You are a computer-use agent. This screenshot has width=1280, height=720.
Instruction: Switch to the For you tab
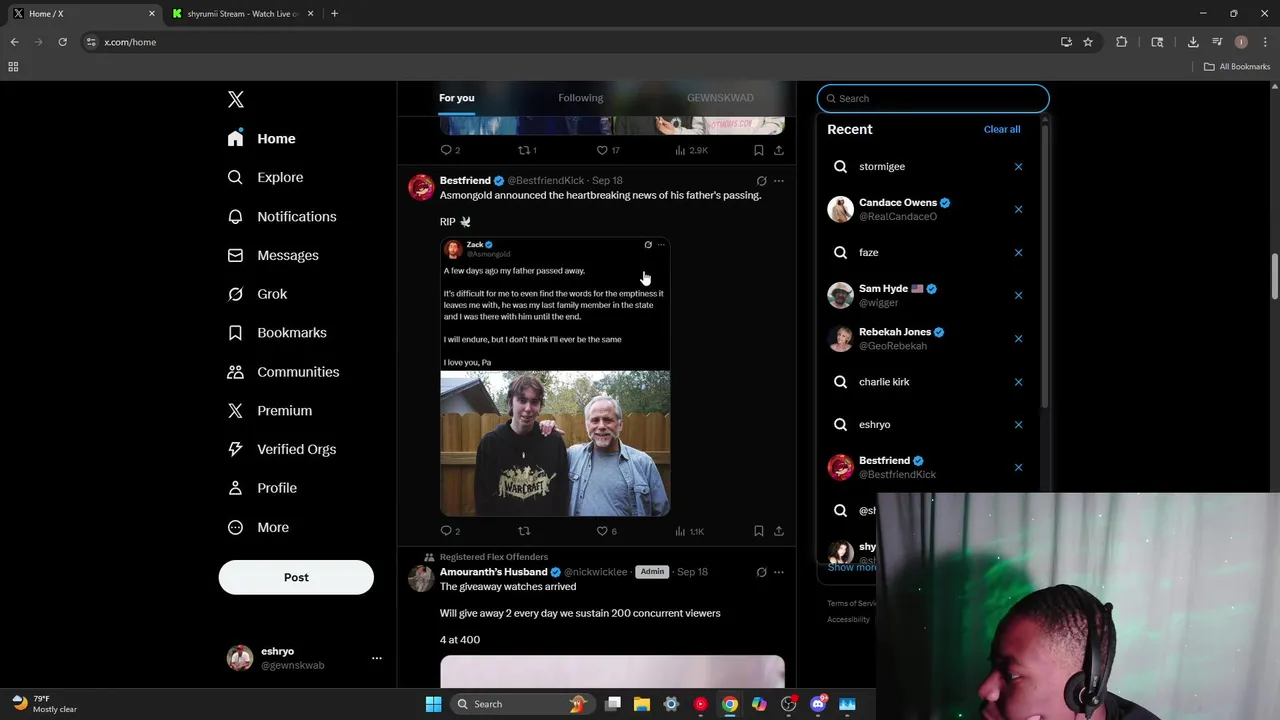457,98
